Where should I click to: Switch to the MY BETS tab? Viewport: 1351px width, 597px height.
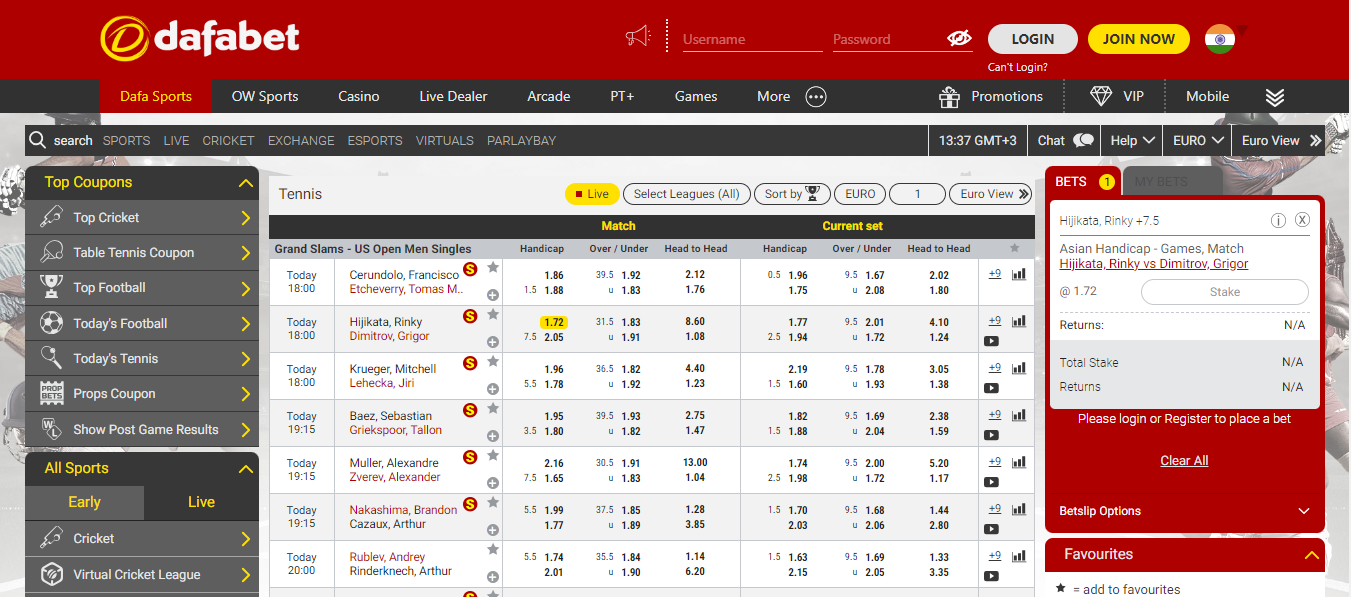coord(1160,182)
